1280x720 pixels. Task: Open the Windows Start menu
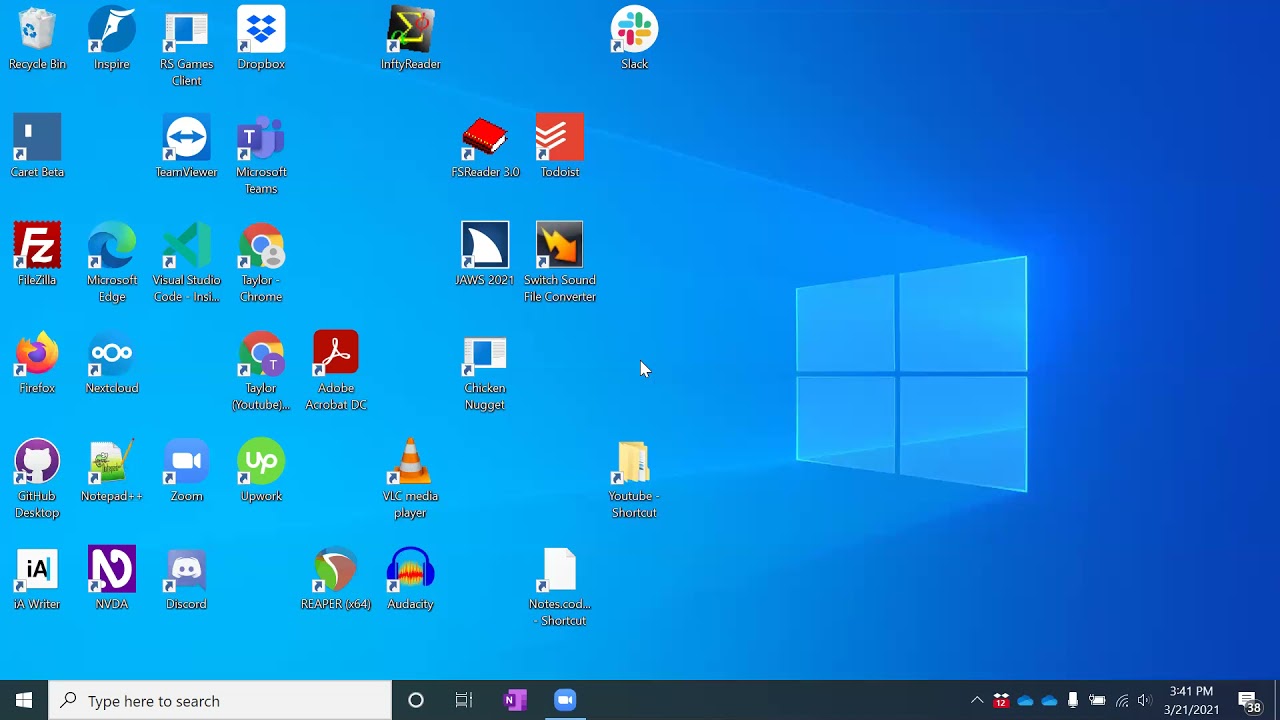[x=24, y=700]
